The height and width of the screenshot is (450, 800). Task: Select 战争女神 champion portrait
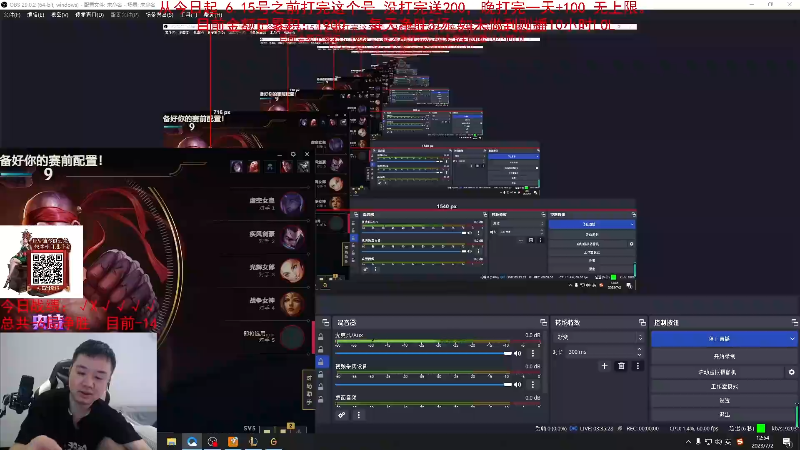(292, 303)
